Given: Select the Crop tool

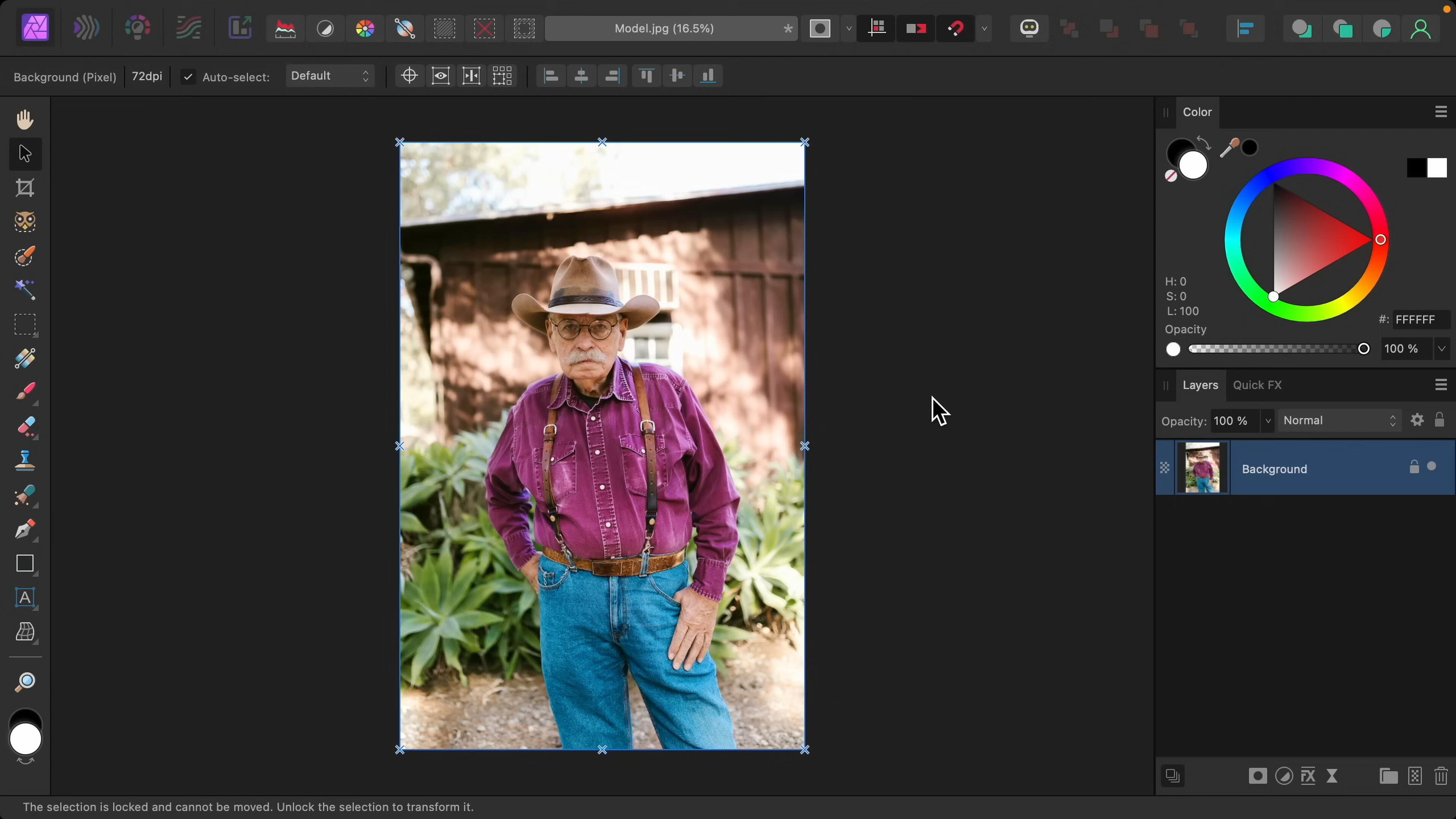Looking at the screenshot, I should pos(25,188).
